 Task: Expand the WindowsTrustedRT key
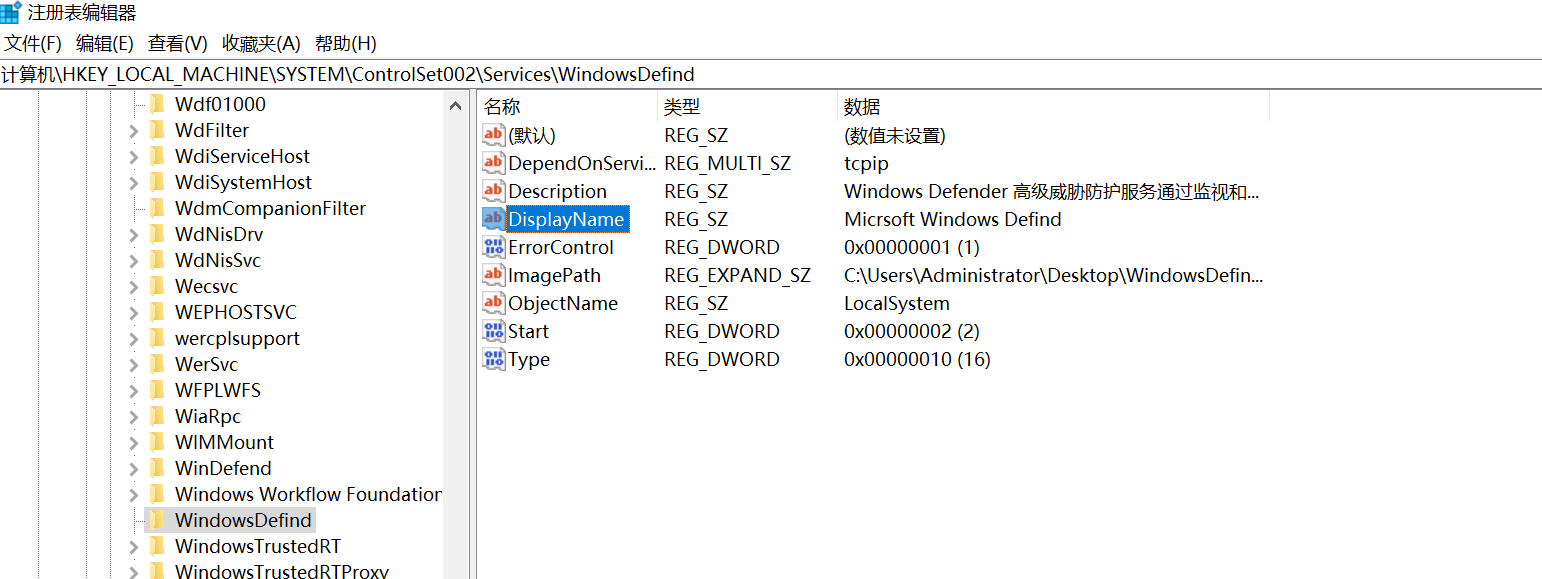(133, 547)
